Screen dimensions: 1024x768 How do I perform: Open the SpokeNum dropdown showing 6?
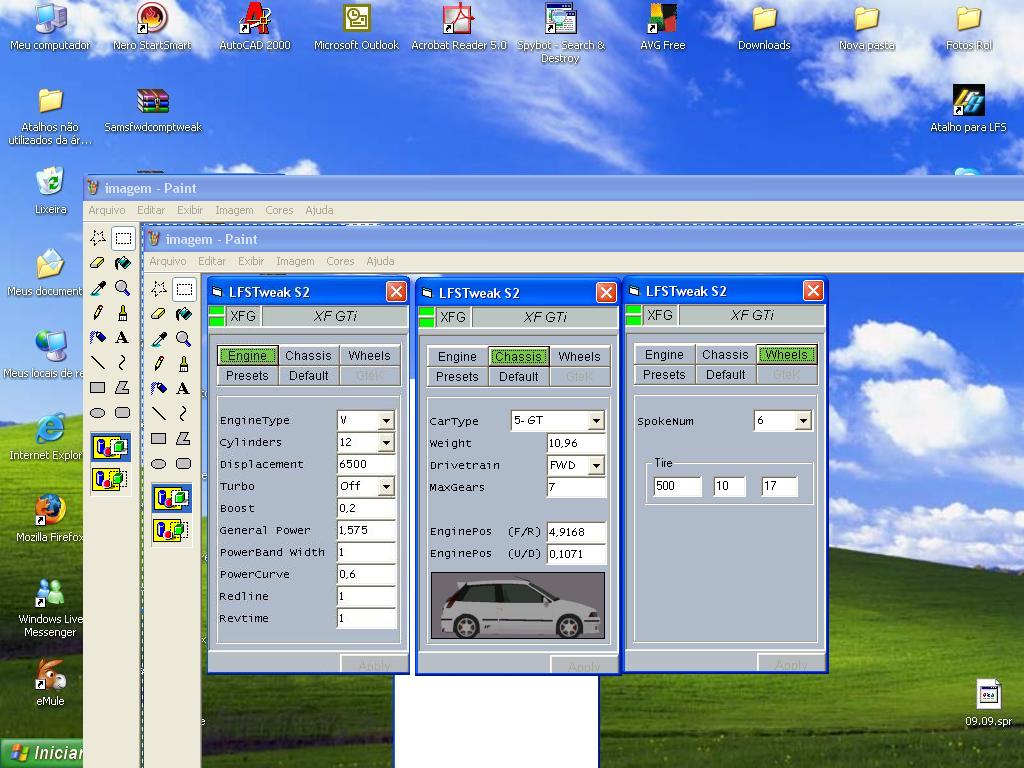(803, 421)
